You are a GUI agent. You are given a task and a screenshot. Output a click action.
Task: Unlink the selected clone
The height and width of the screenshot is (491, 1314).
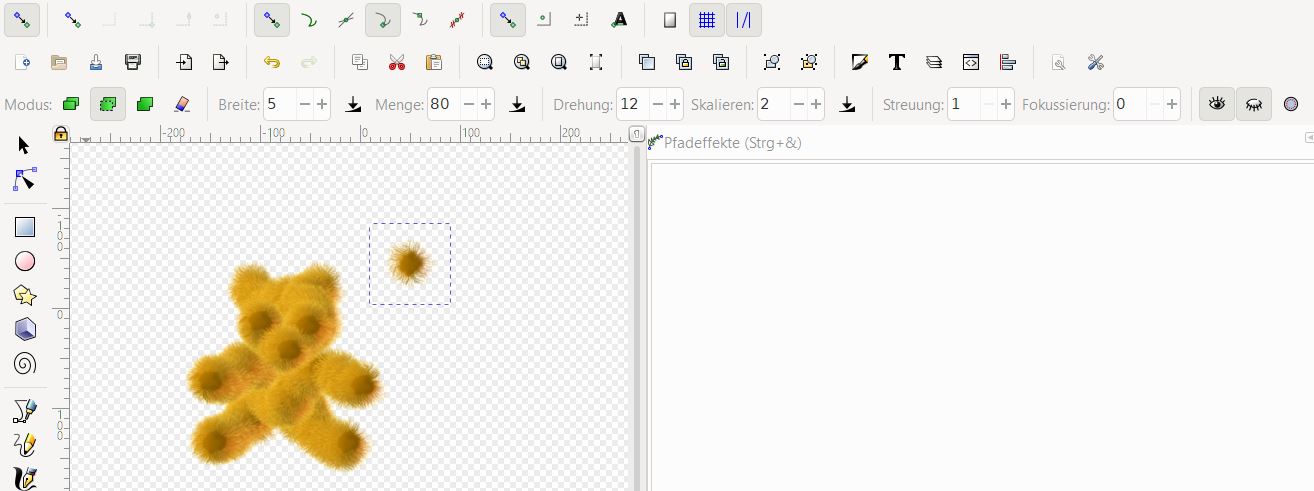tap(721, 62)
